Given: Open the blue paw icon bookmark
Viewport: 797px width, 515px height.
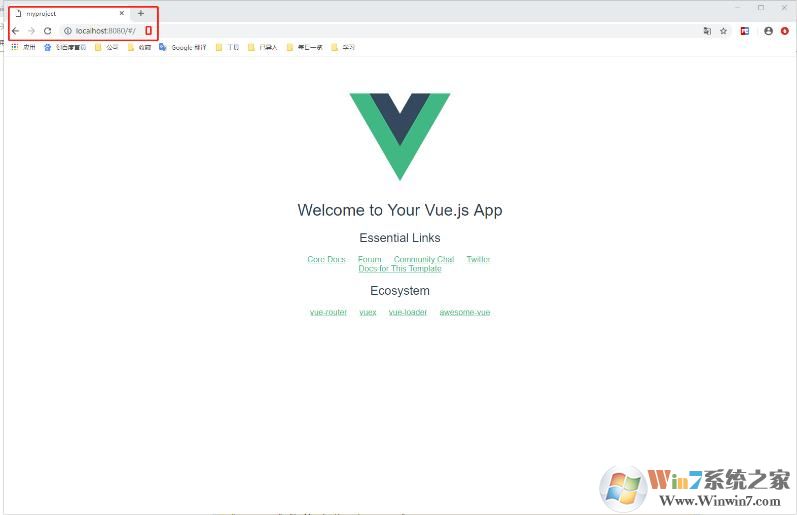Looking at the screenshot, I should 65,47.
